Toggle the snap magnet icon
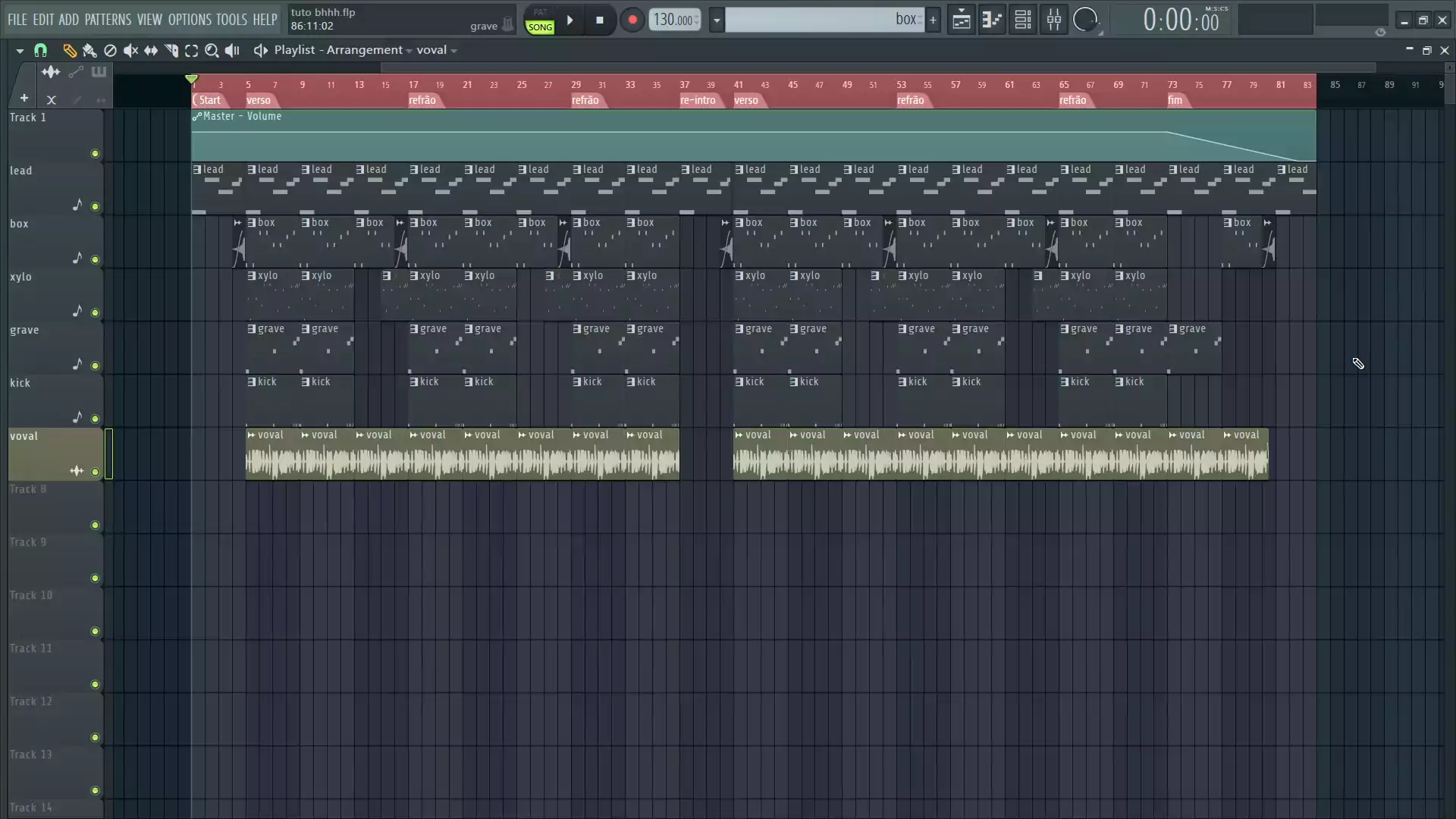1456x819 pixels. point(40,50)
